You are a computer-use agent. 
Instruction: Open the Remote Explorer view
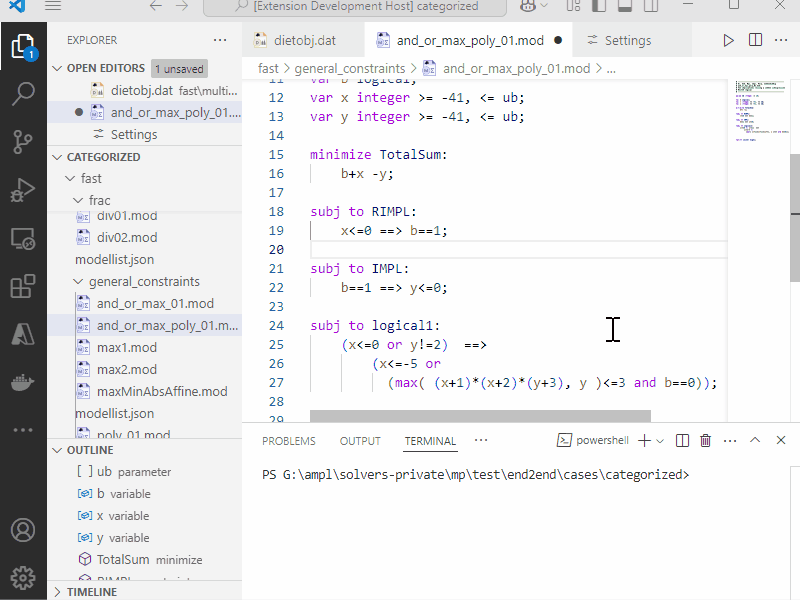23,238
